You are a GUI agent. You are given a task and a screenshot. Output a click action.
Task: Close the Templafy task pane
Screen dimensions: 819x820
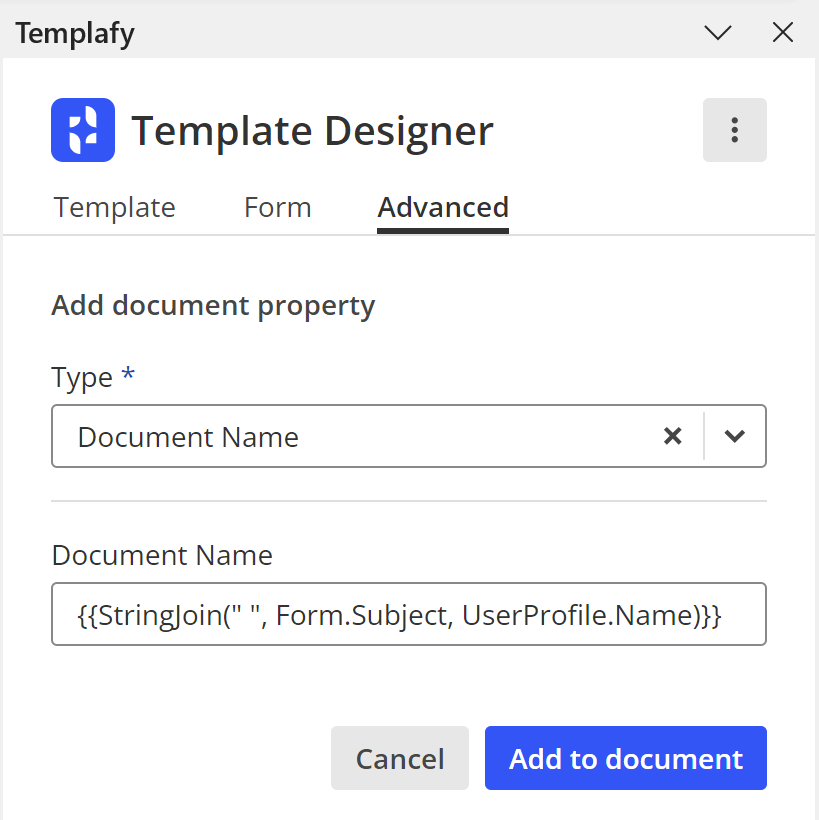[x=782, y=33]
